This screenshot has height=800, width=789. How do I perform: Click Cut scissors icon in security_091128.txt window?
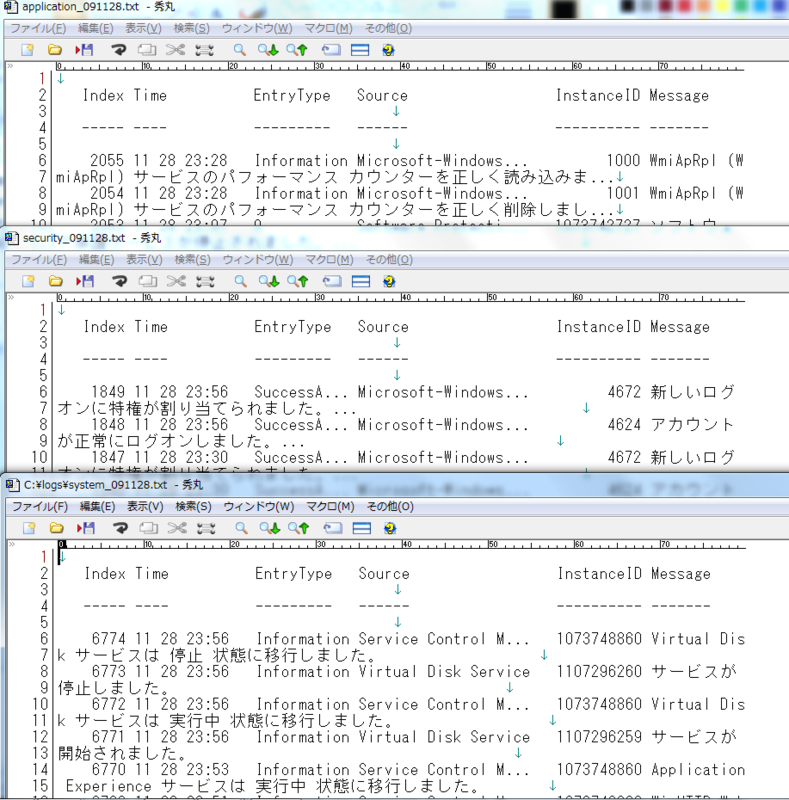(176, 281)
